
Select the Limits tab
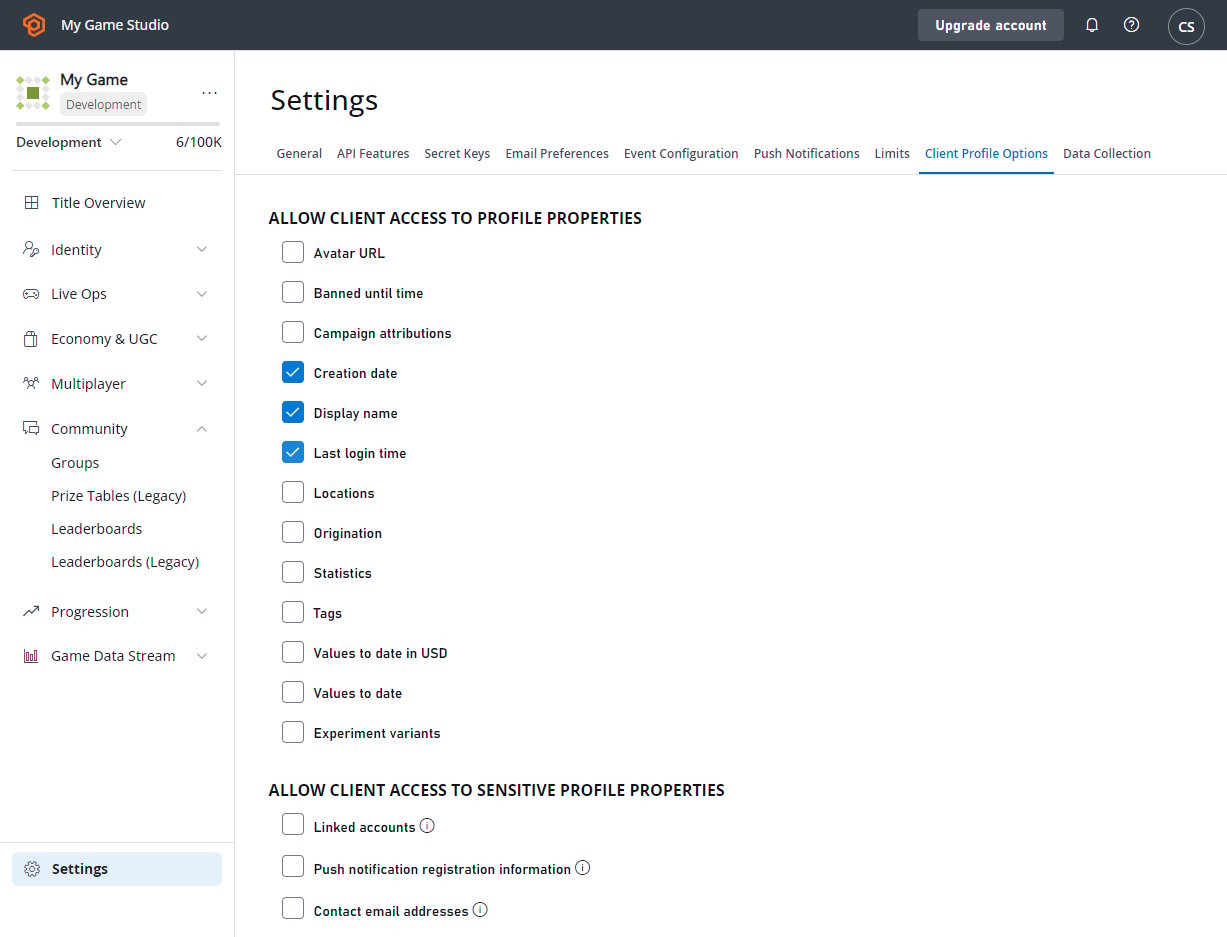coord(892,154)
